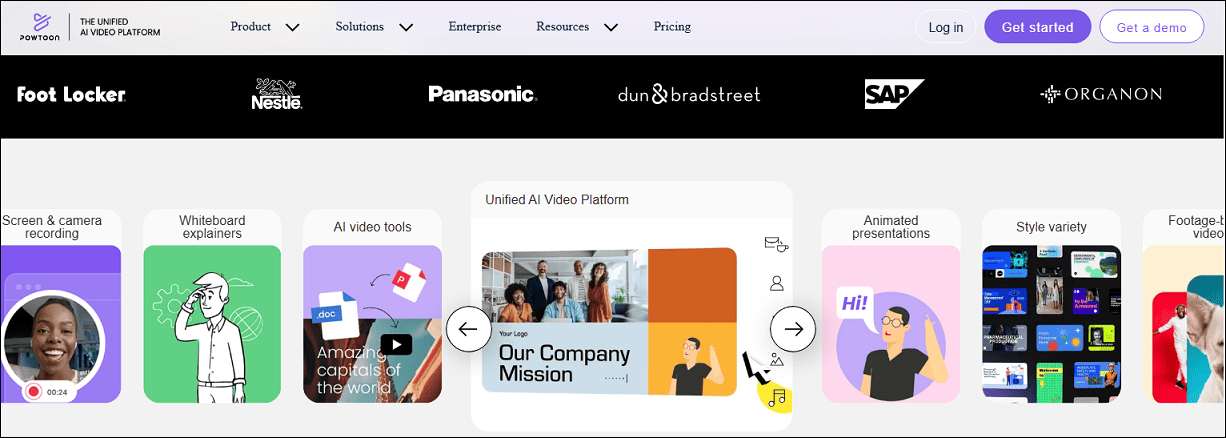The height and width of the screenshot is (438, 1226).
Task: Click the Unified AI Video Platform title
Action: pos(557,200)
